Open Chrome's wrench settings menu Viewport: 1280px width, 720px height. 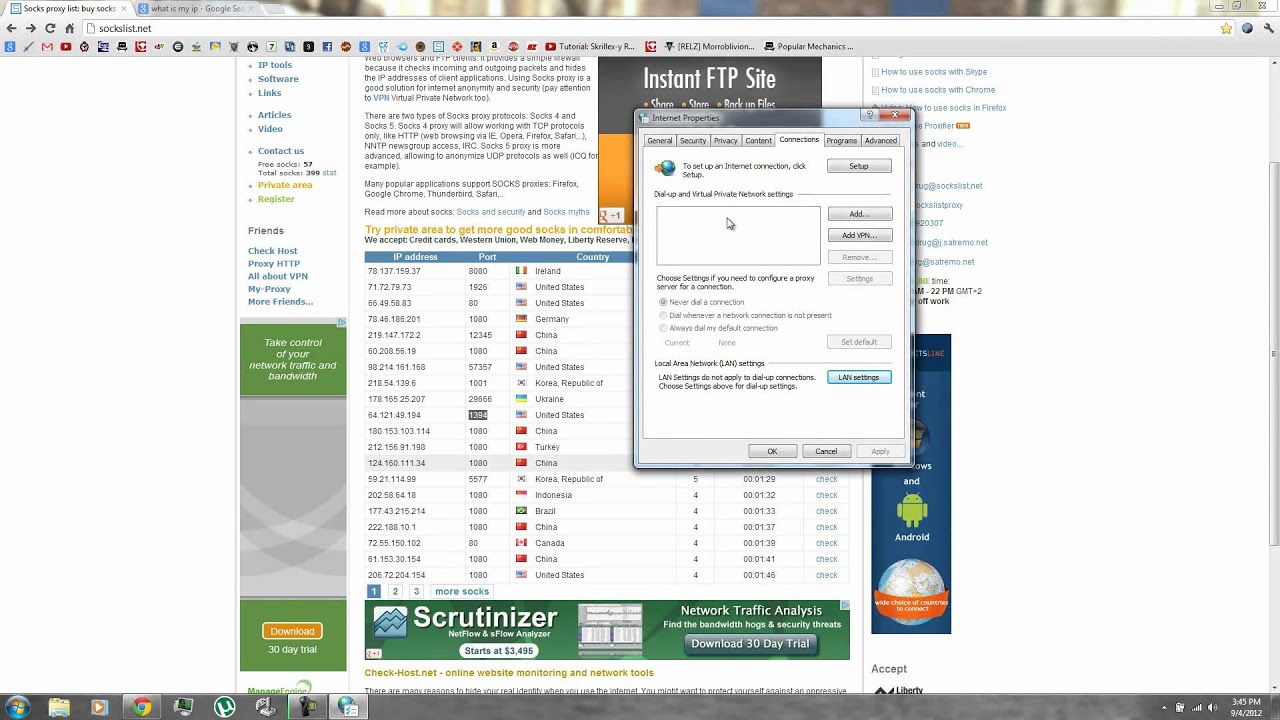click(1267, 28)
